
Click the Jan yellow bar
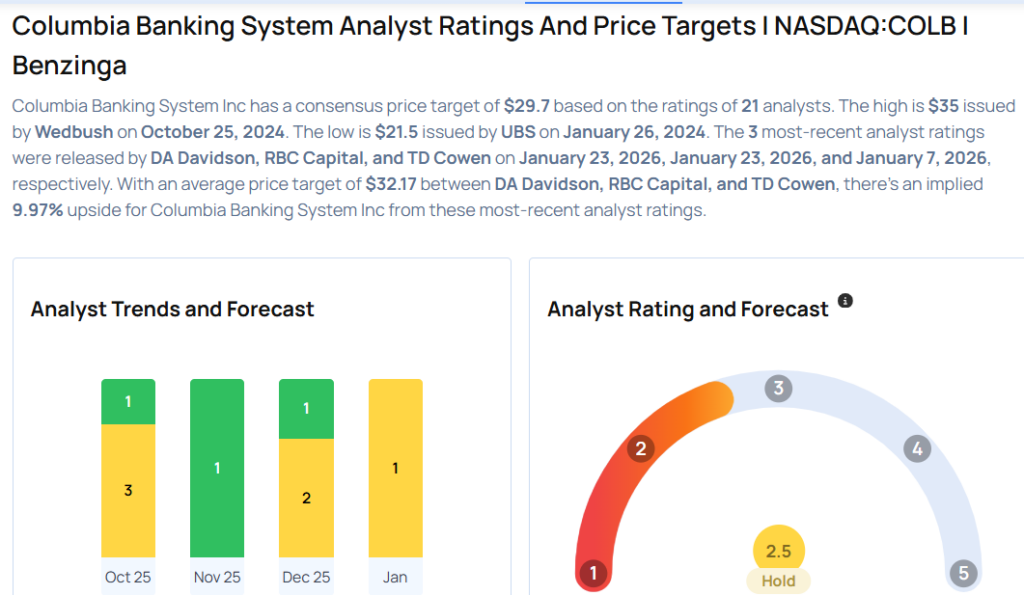coord(395,468)
